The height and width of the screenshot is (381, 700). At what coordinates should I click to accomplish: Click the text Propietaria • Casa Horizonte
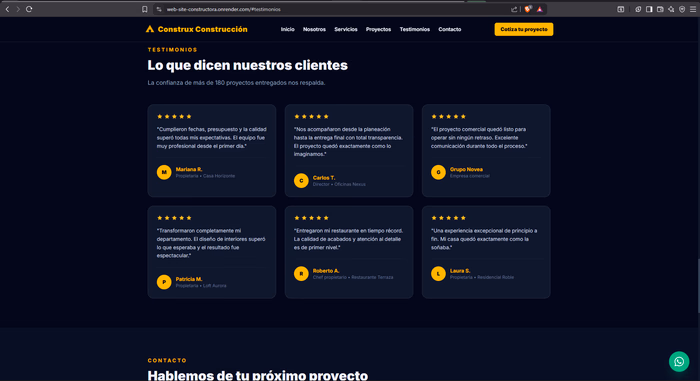tap(205, 176)
